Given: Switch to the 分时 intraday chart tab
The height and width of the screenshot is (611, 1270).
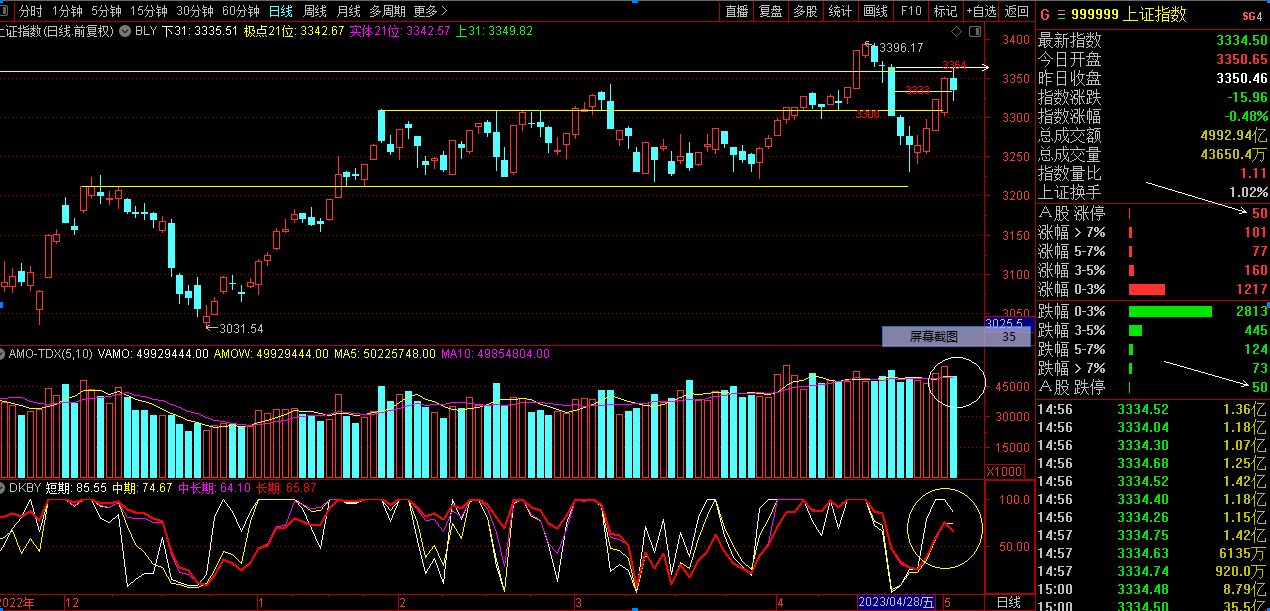Looking at the screenshot, I should click(31, 11).
